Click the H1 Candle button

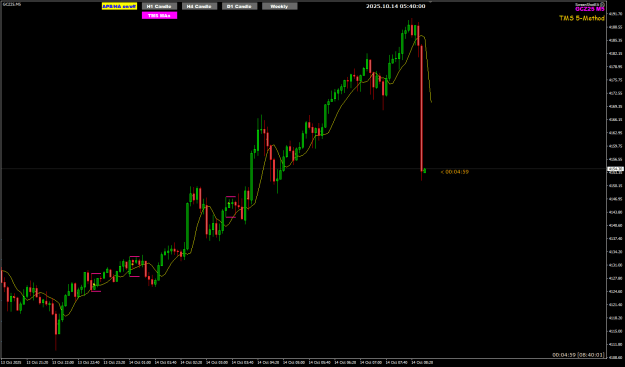159,6
